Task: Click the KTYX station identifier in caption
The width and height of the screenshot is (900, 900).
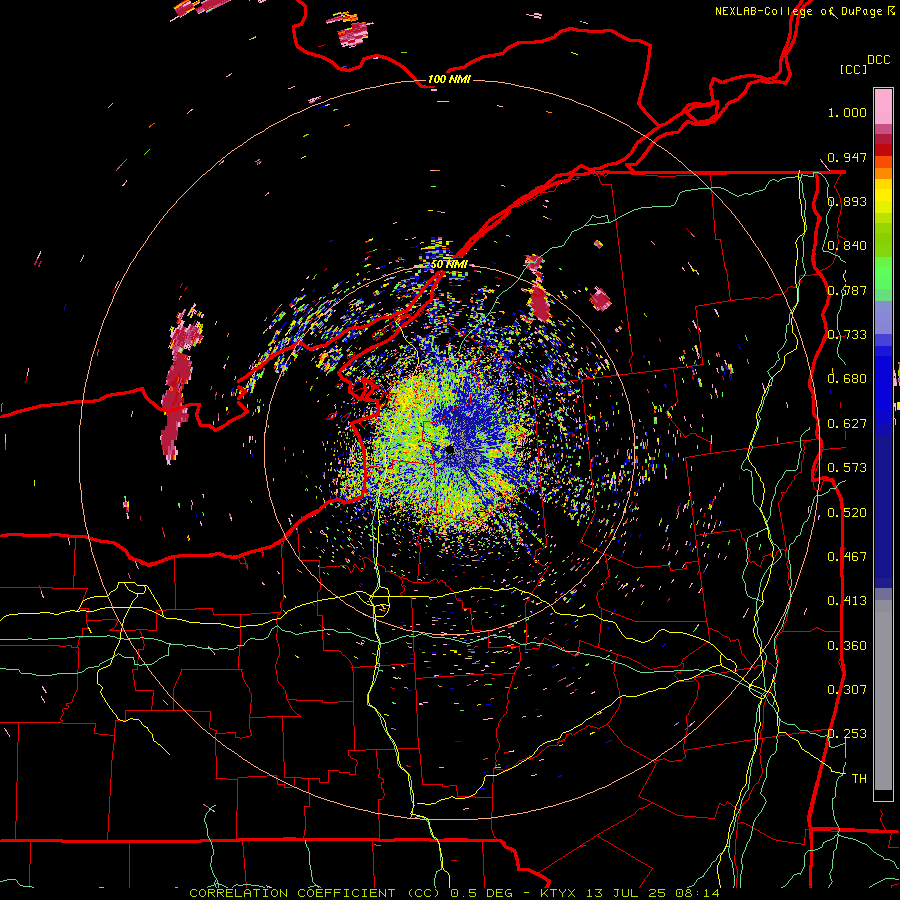Action: click(x=560, y=893)
